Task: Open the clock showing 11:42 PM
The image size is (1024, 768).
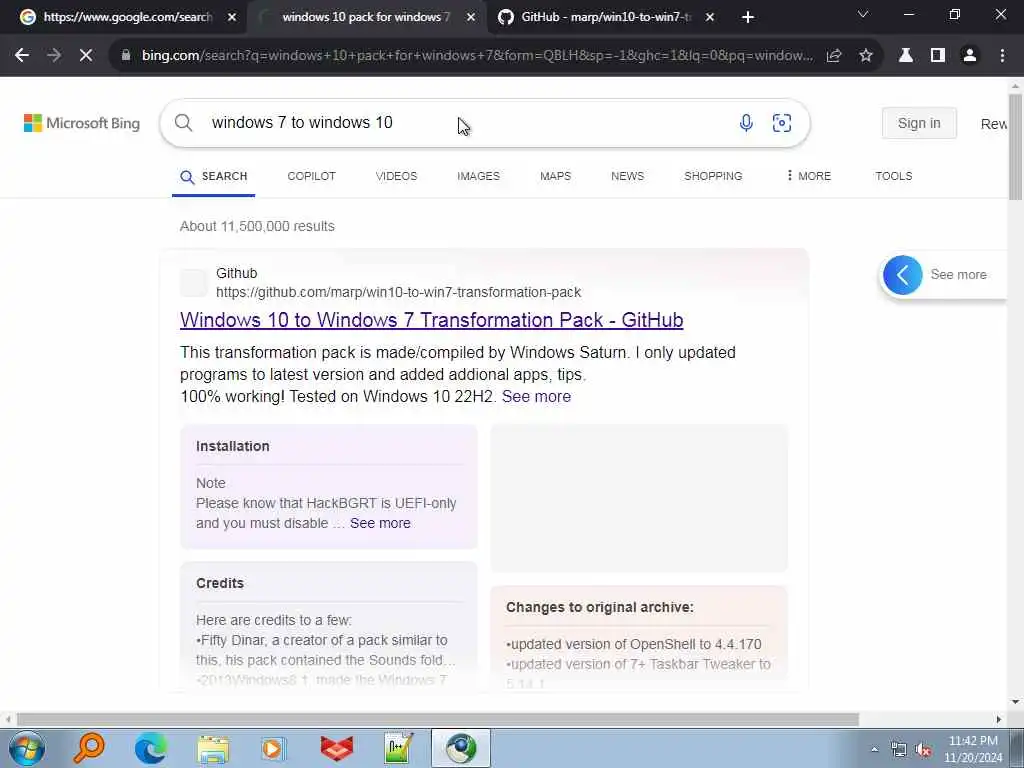Action: coord(973,749)
